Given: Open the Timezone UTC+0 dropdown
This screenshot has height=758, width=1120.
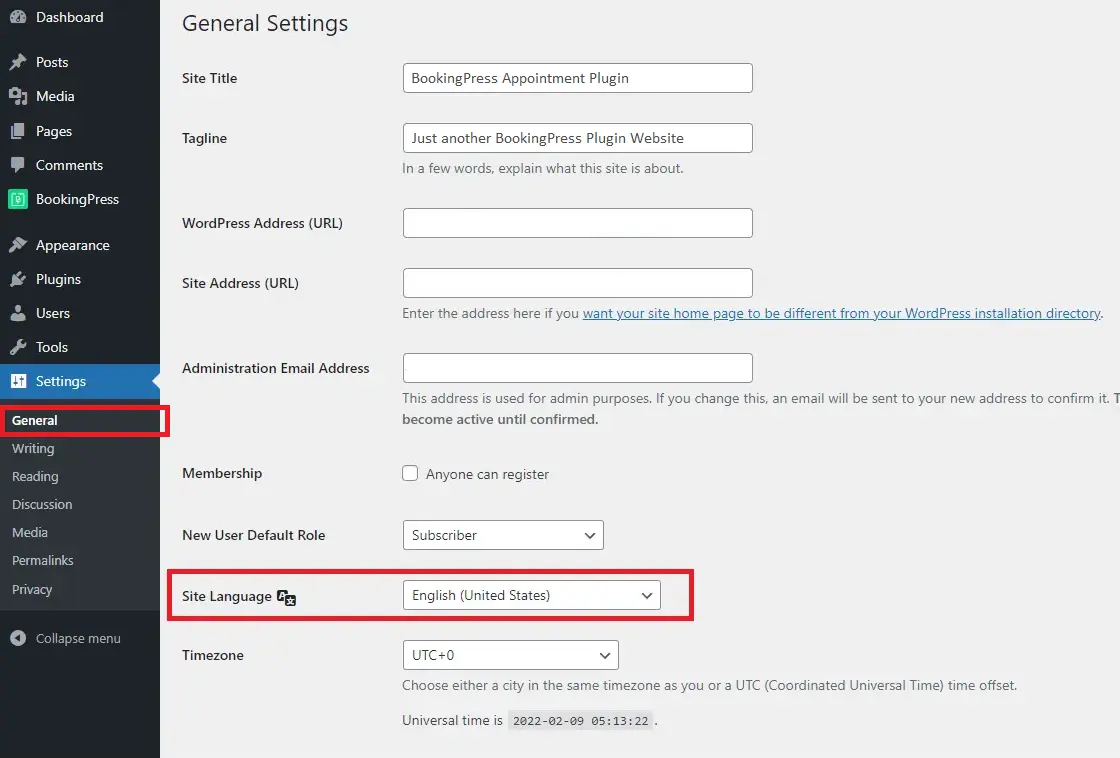Looking at the screenshot, I should tap(510, 655).
